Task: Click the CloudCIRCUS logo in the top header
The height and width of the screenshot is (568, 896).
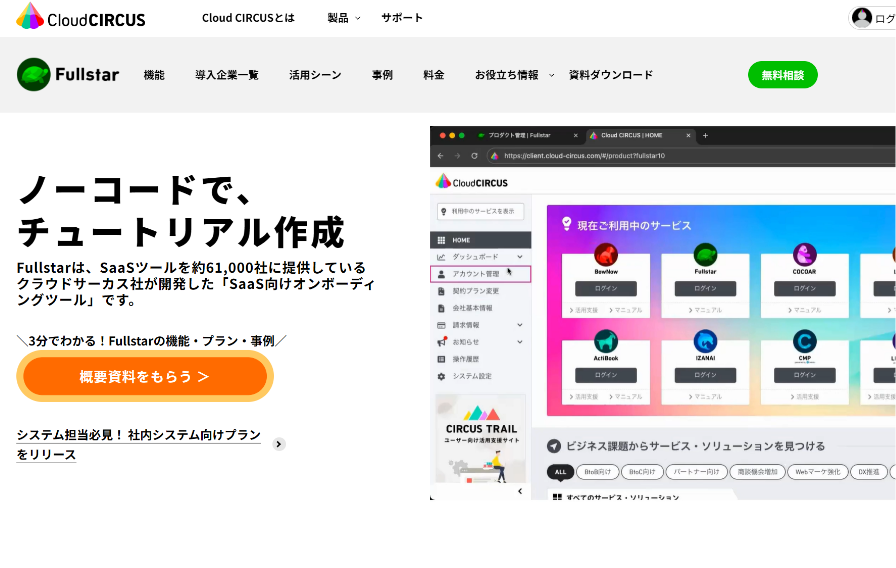Action: point(80,17)
